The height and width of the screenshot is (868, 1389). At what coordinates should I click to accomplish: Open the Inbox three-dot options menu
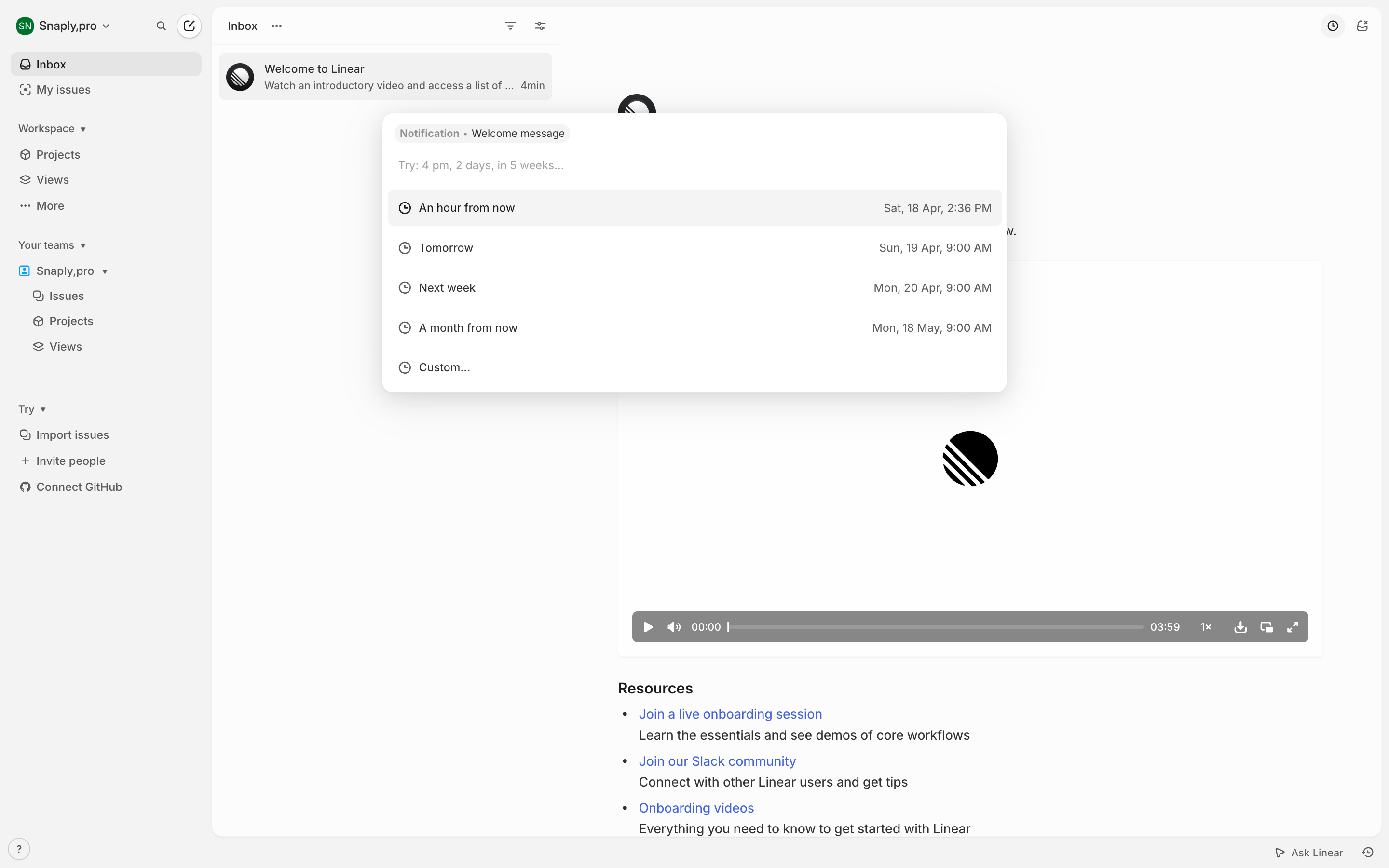point(277,26)
